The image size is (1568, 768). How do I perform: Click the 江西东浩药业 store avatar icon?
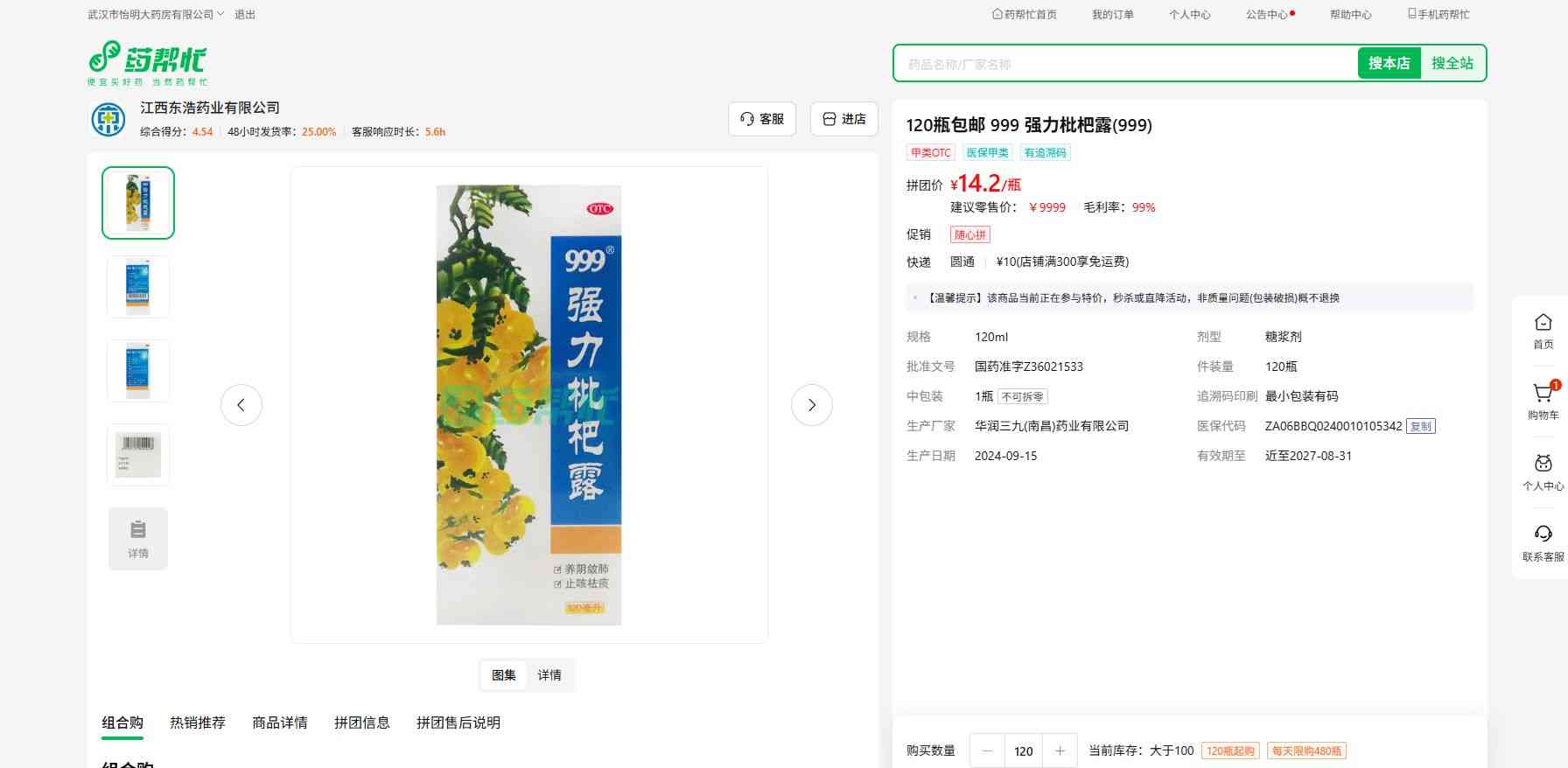pos(108,119)
